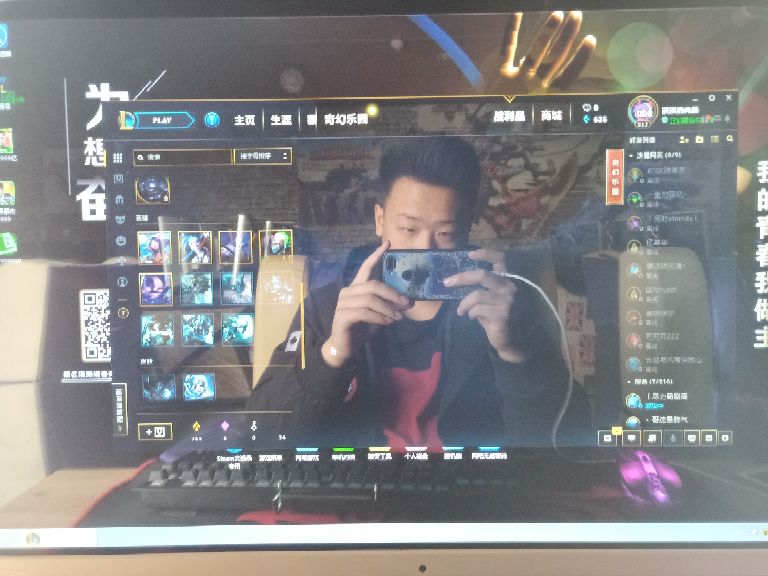Open the 奇幻乐园 tab
This screenshot has height=576, width=768.
[345, 120]
